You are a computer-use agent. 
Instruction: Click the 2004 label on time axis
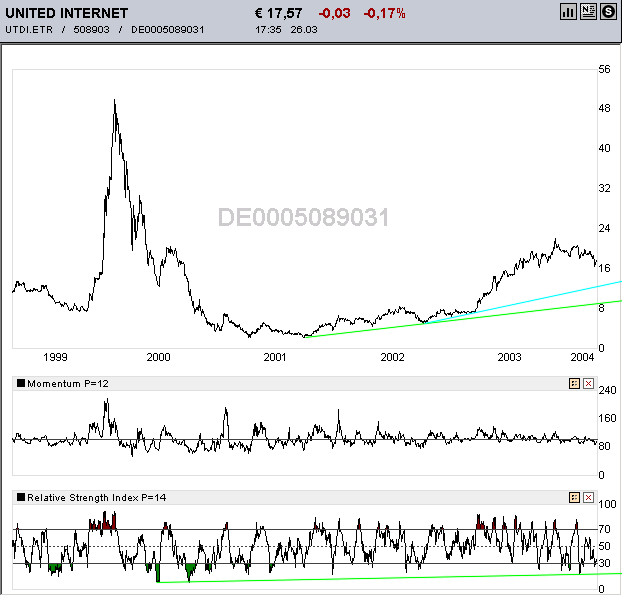point(582,357)
